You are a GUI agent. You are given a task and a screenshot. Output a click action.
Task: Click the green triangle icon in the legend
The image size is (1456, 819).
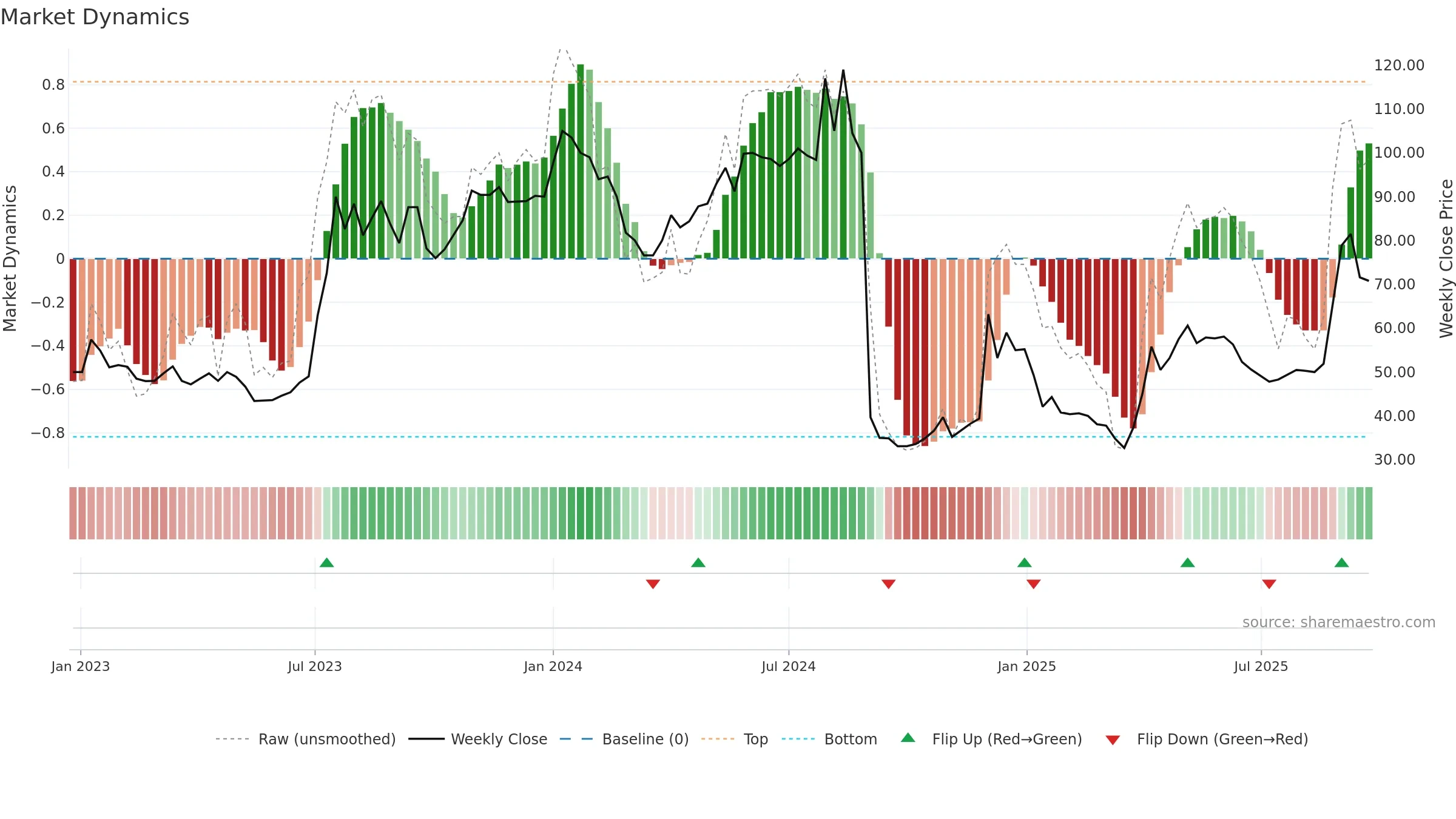[908, 738]
